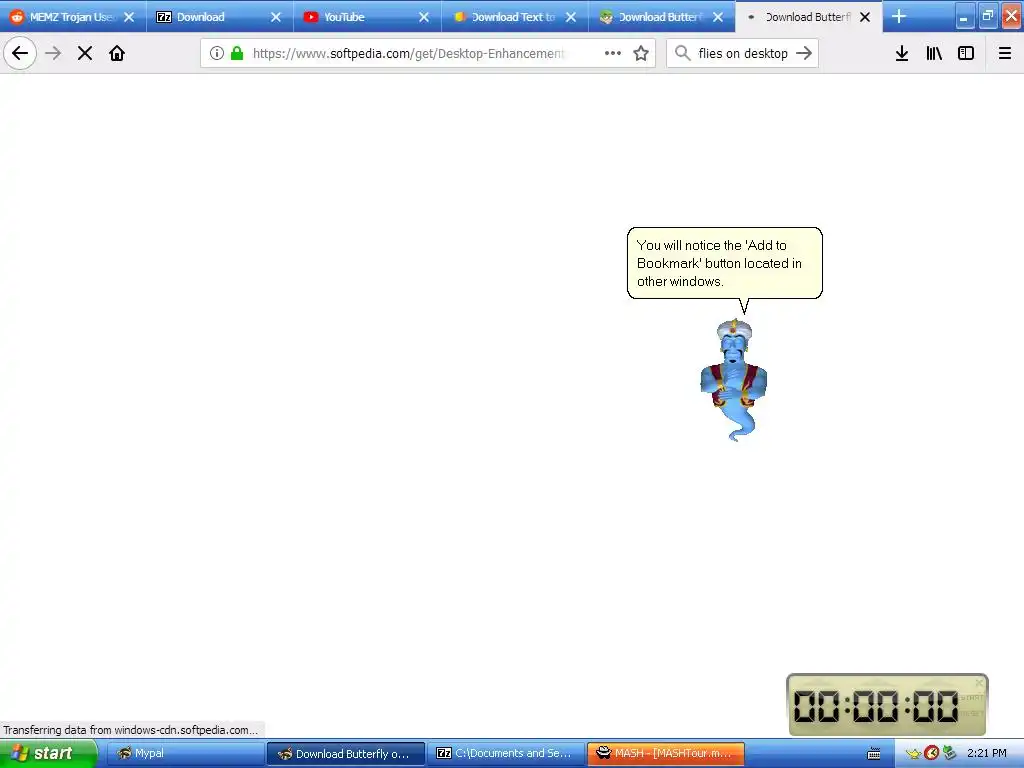Click the blue genie agent character
The image size is (1024, 768).
733,380
